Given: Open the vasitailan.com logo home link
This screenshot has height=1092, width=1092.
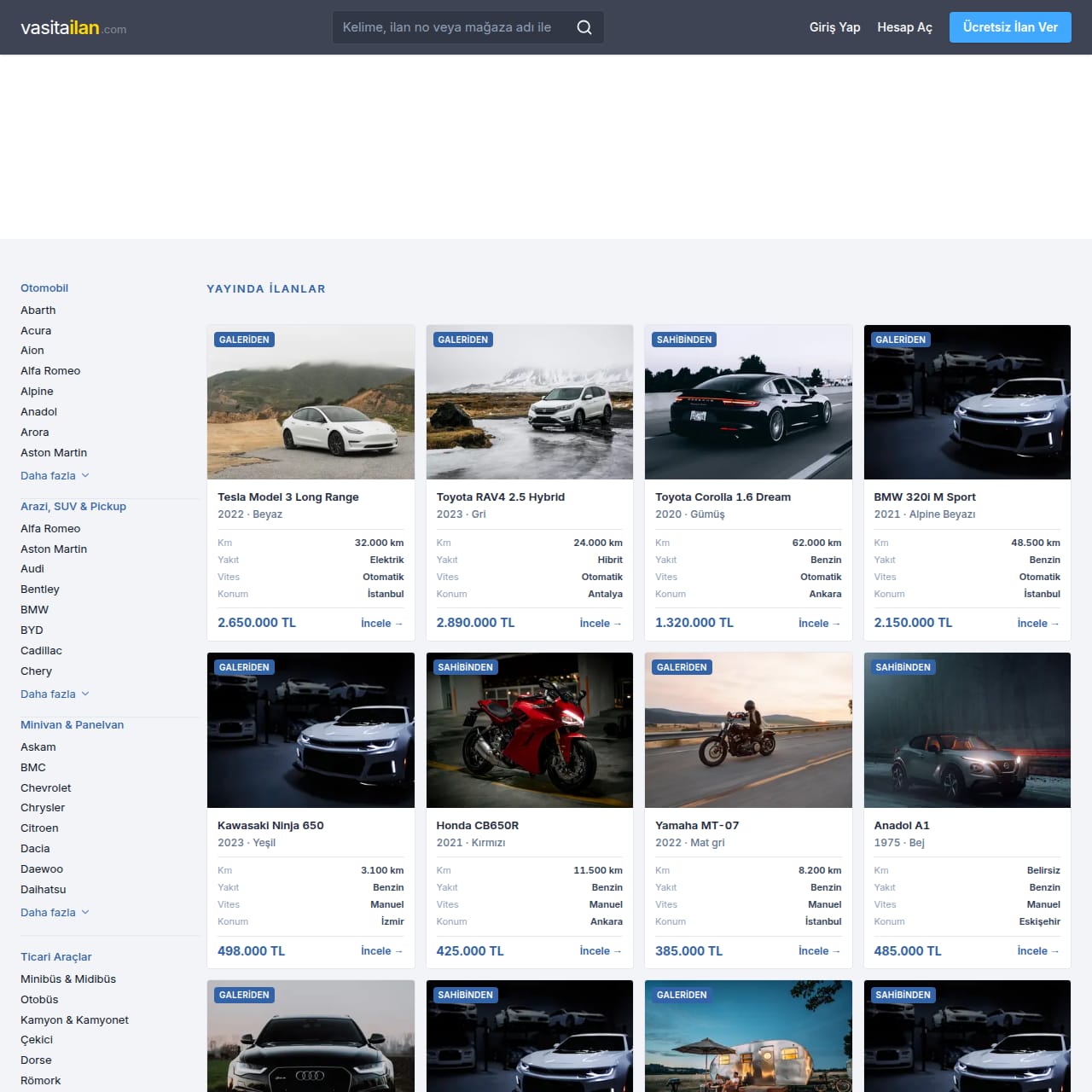Looking at the screenshot, I should (x=73, y=27).
